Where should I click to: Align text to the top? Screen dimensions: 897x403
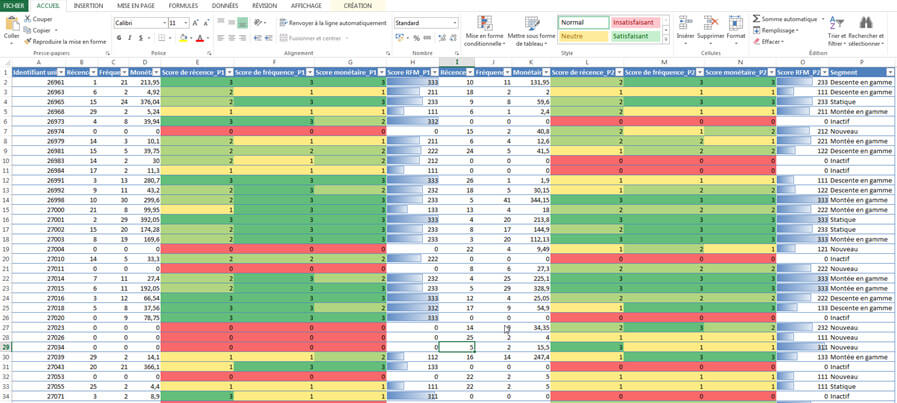tap(221, 23)
